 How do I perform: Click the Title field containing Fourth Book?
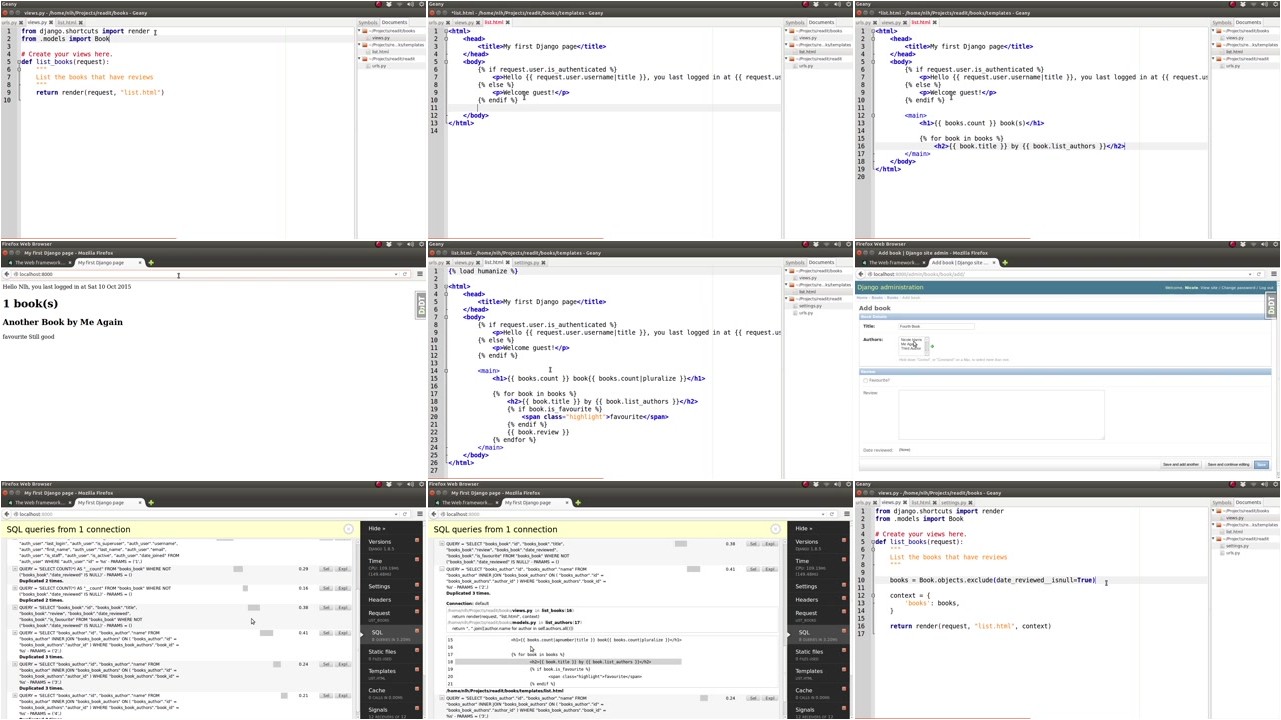pos(936,326)
